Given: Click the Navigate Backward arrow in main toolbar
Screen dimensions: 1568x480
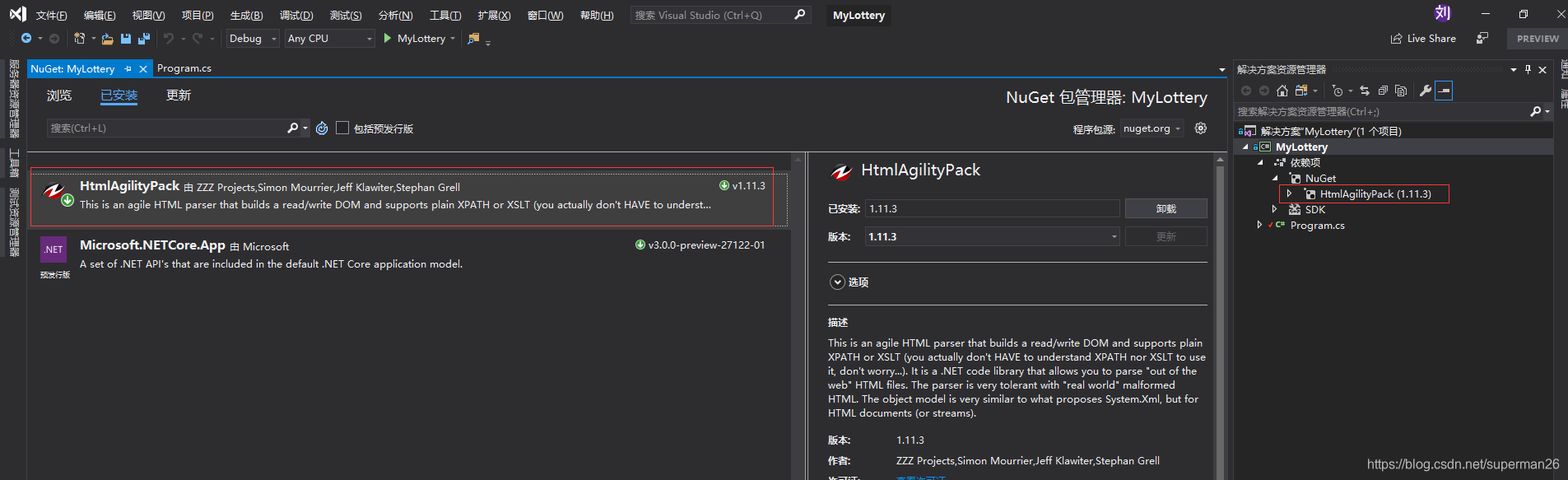Looking at the screenshot, I should tap(26, 39).
